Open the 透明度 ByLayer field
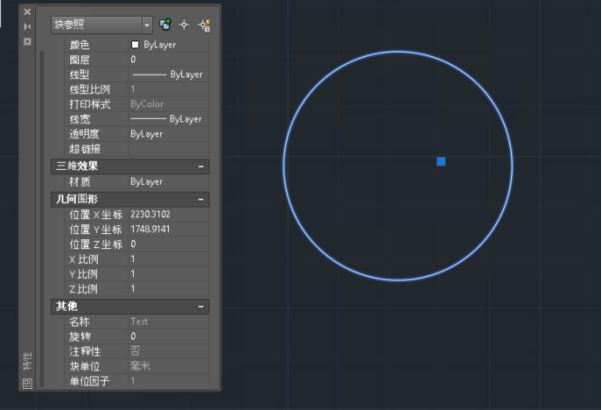 click(x=169, y=134)
